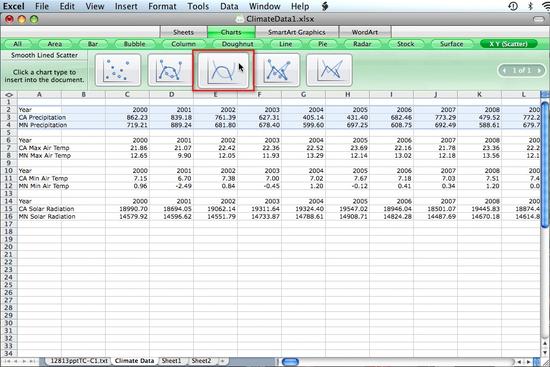
Task: Select row 5 header
Action: coord(9,133)
